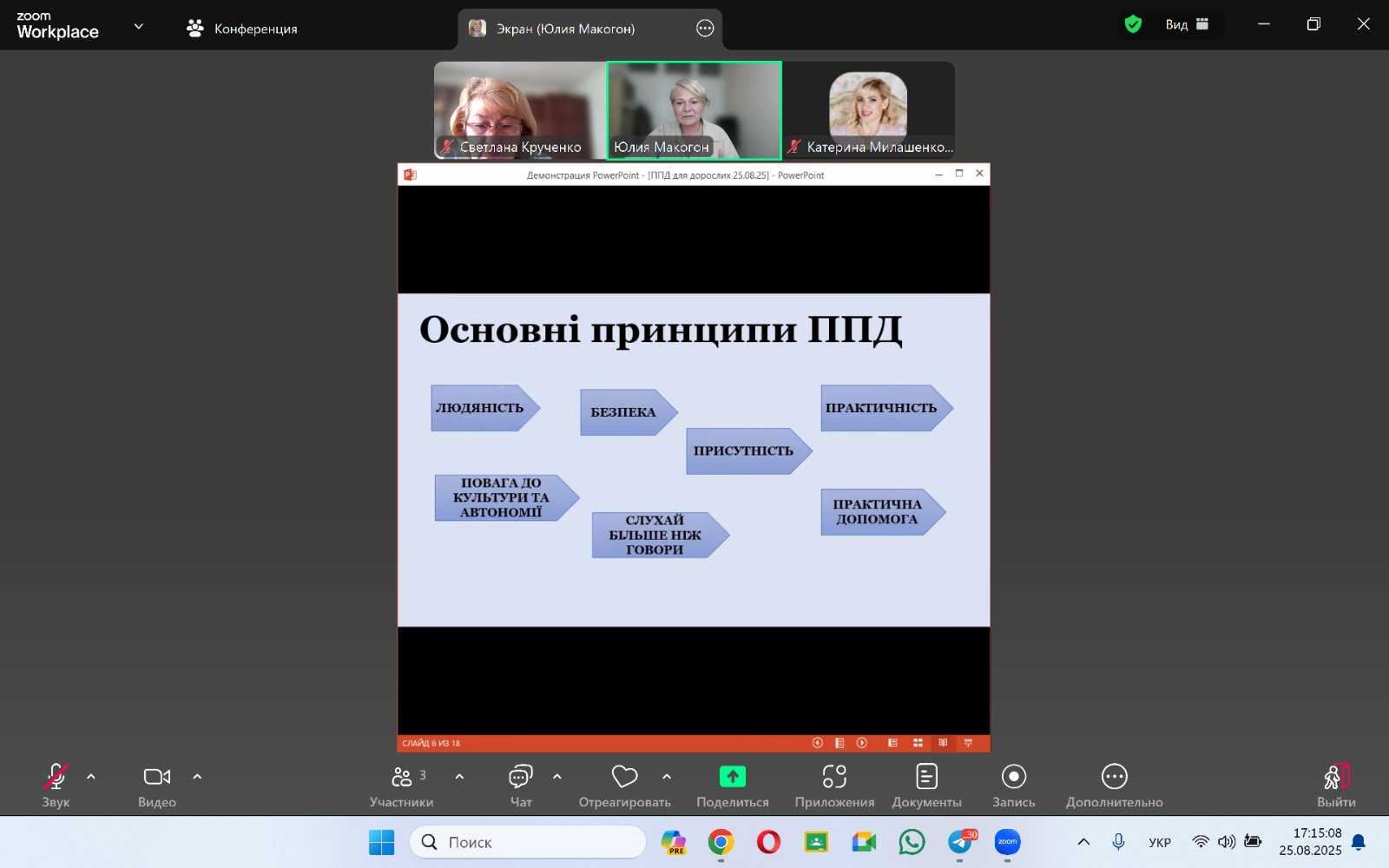Open the Zoom Workplace dropdown chevron
This screenshot has height=868, width=1389.
click(138, 26)
